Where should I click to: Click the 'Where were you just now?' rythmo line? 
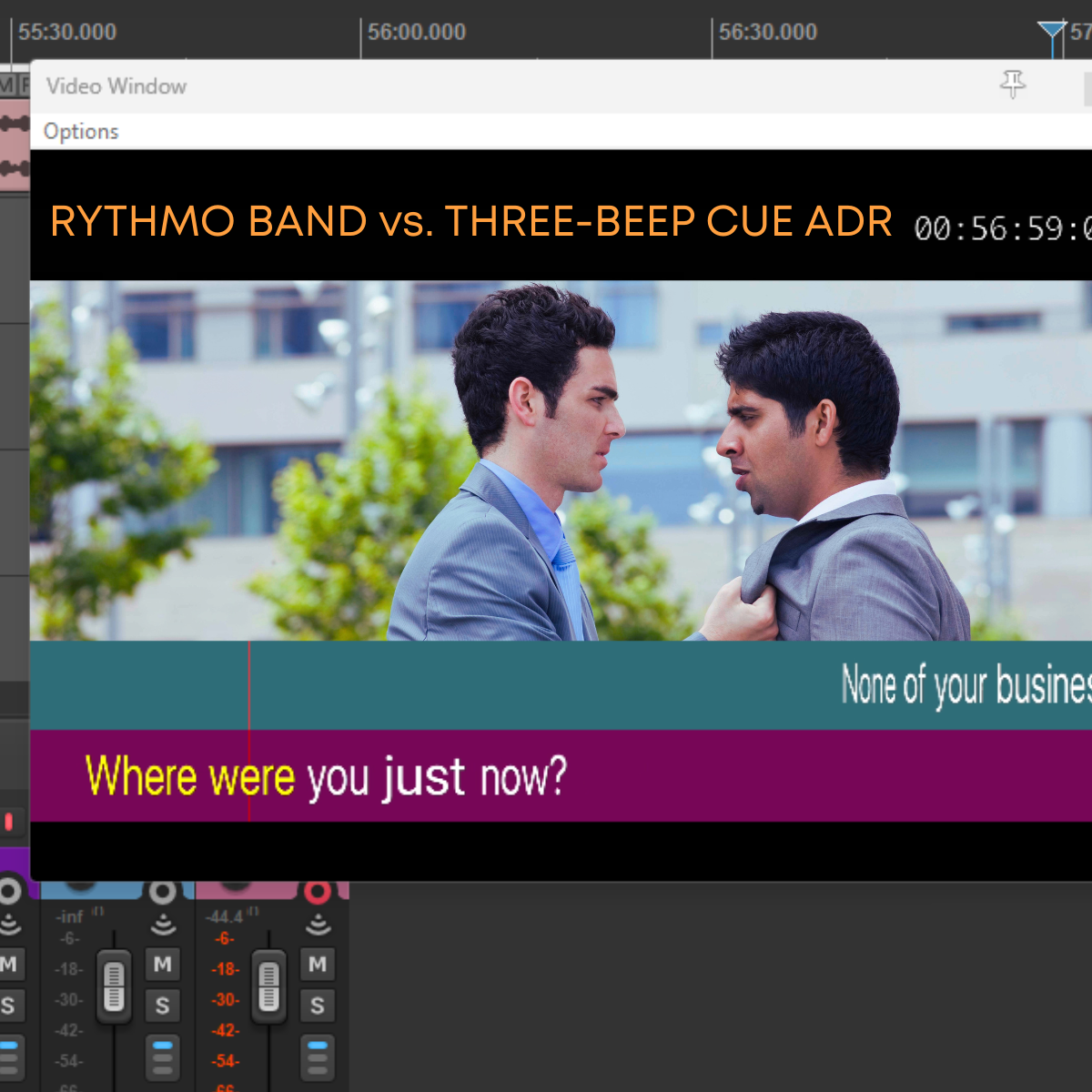(326, 776)
